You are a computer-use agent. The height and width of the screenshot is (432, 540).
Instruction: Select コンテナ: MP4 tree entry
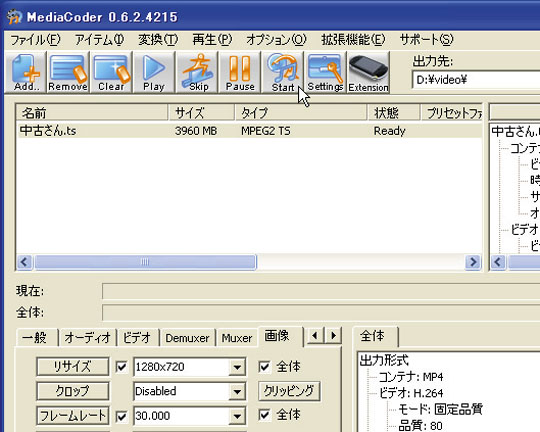click(x=411, y=377)
